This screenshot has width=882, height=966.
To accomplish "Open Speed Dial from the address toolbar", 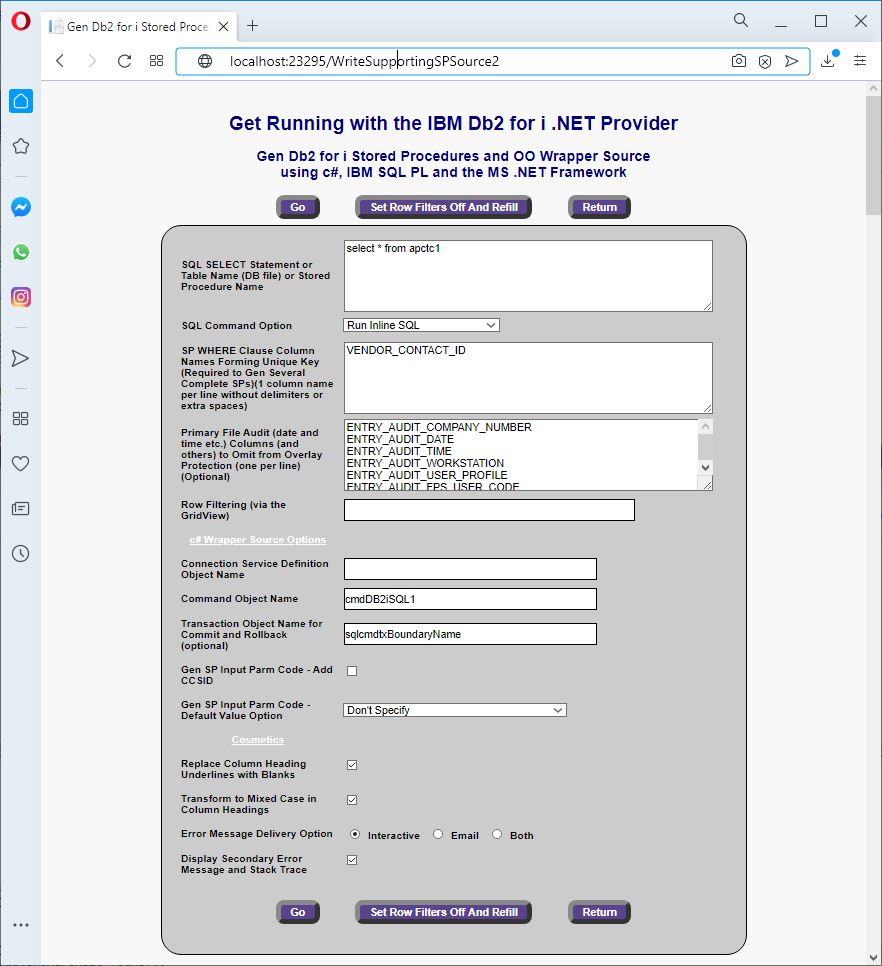I will coord(156,61).
